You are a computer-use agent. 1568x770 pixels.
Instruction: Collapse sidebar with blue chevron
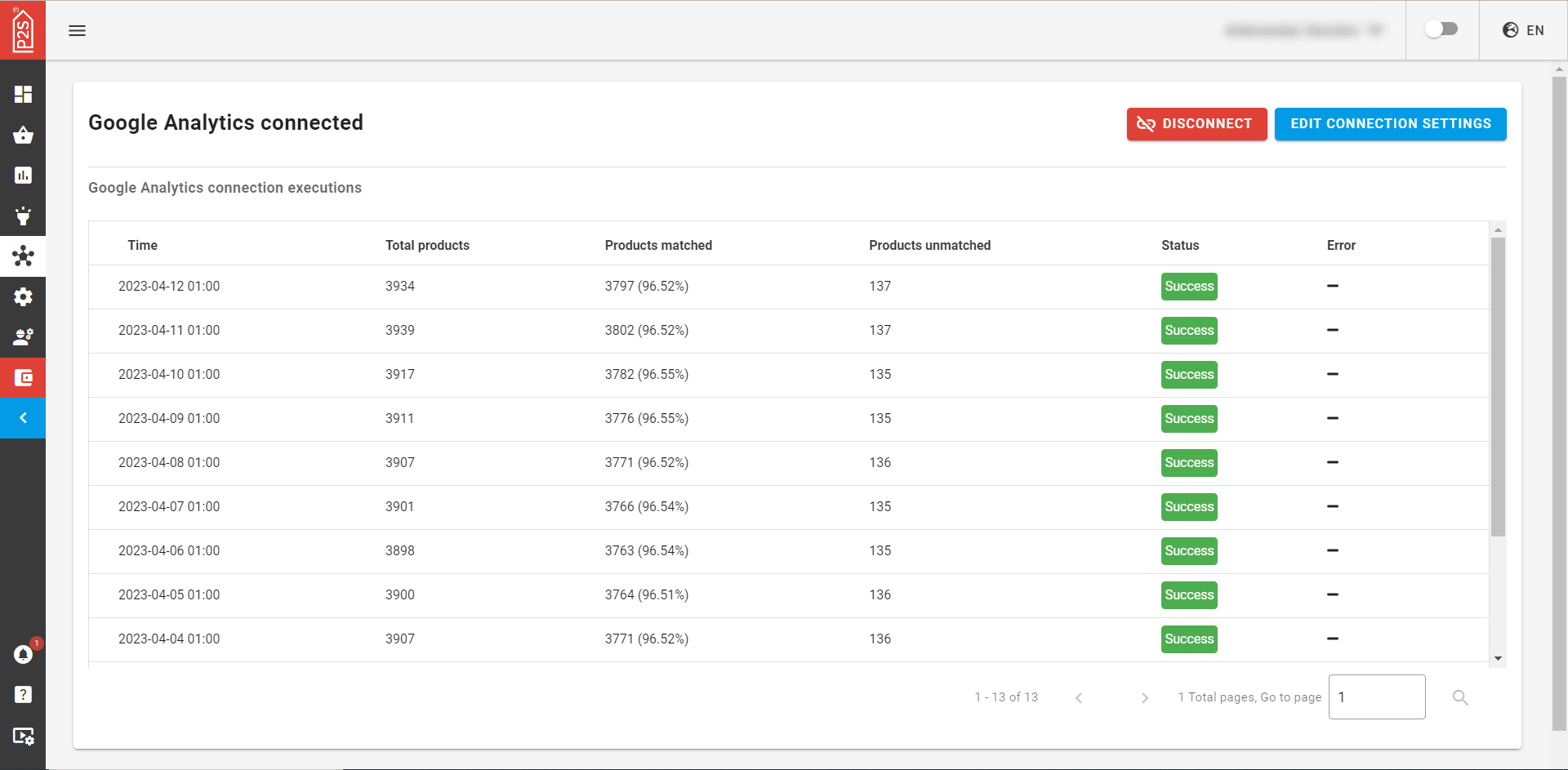(23, 418)
